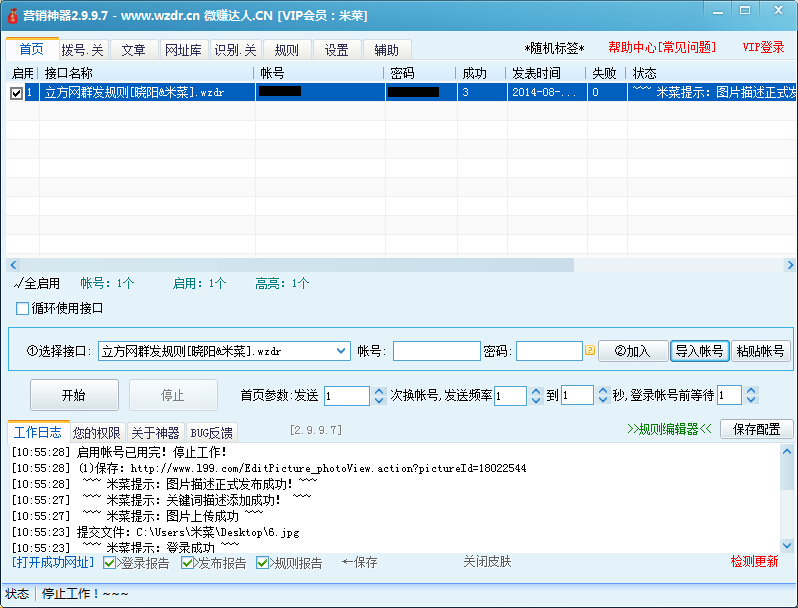Open the 您的权限 tab
Viewport: 798px width, 608px height.
click(x=98, y=433)
